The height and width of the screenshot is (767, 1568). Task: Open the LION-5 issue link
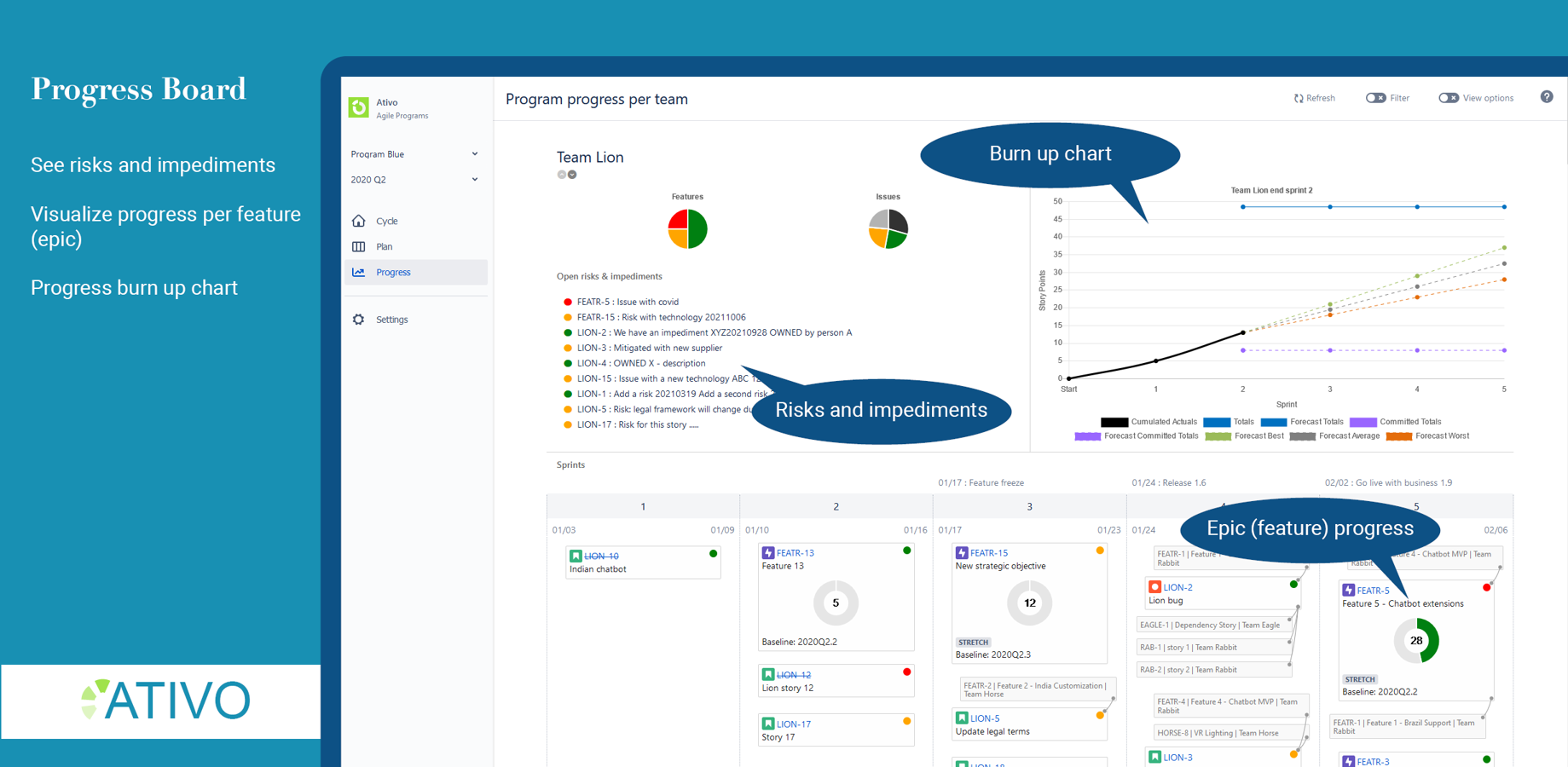click(985, 718)
